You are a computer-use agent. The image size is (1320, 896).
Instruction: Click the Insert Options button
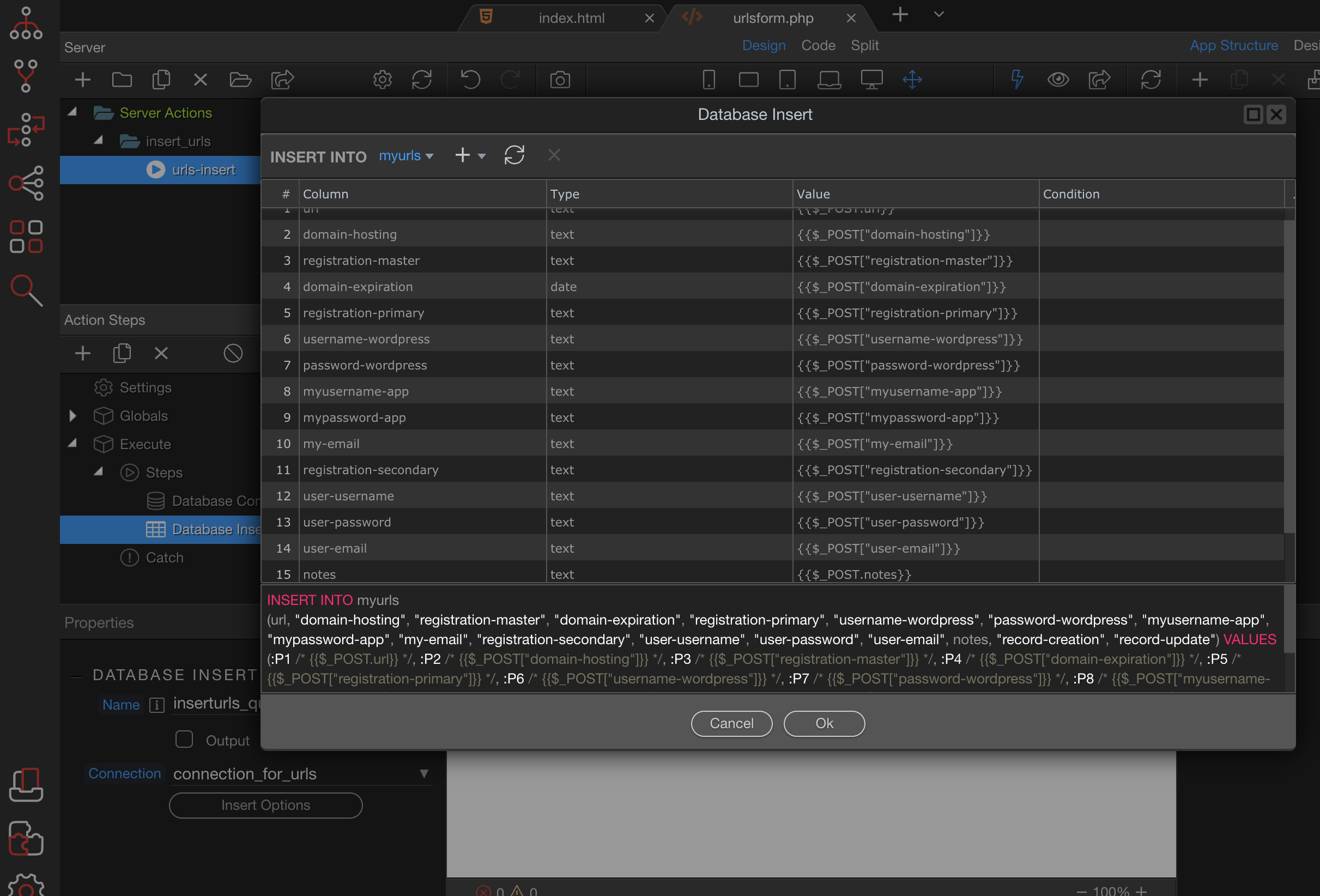click(265, 805)
